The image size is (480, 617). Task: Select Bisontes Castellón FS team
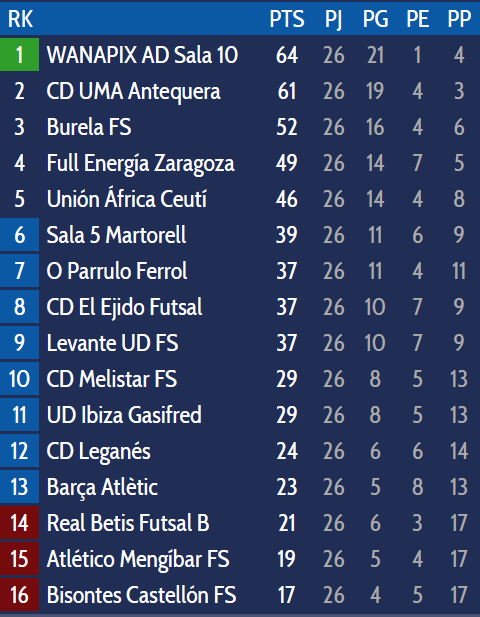[141, 595]
